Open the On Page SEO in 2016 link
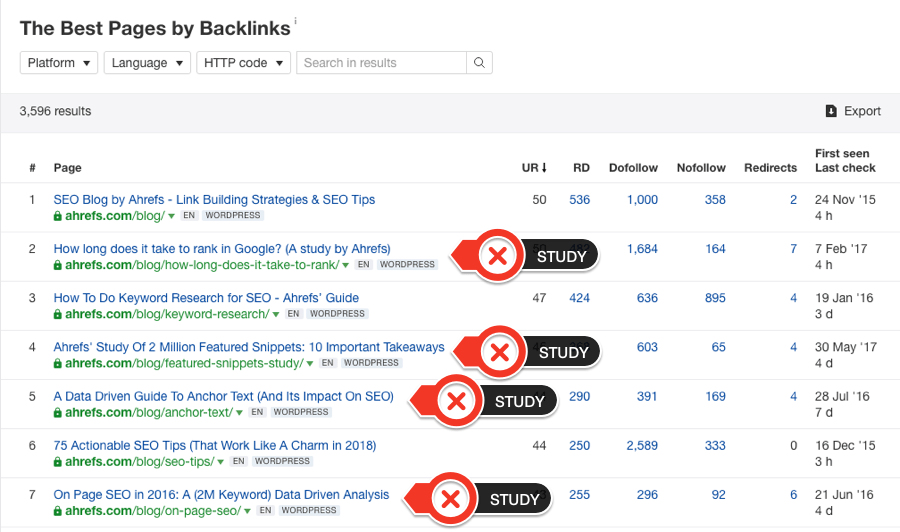 (x=221, y=494)
